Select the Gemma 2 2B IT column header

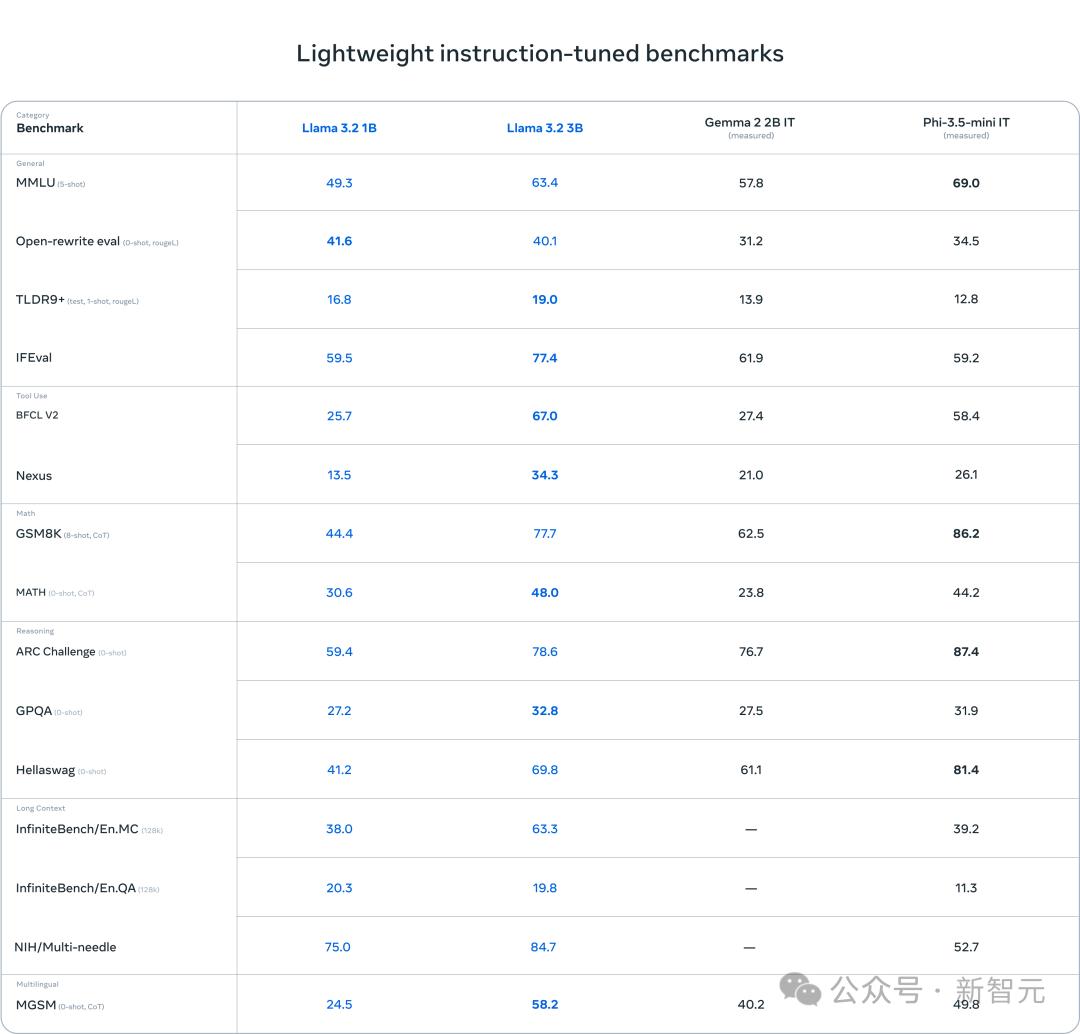pos(750,123)
